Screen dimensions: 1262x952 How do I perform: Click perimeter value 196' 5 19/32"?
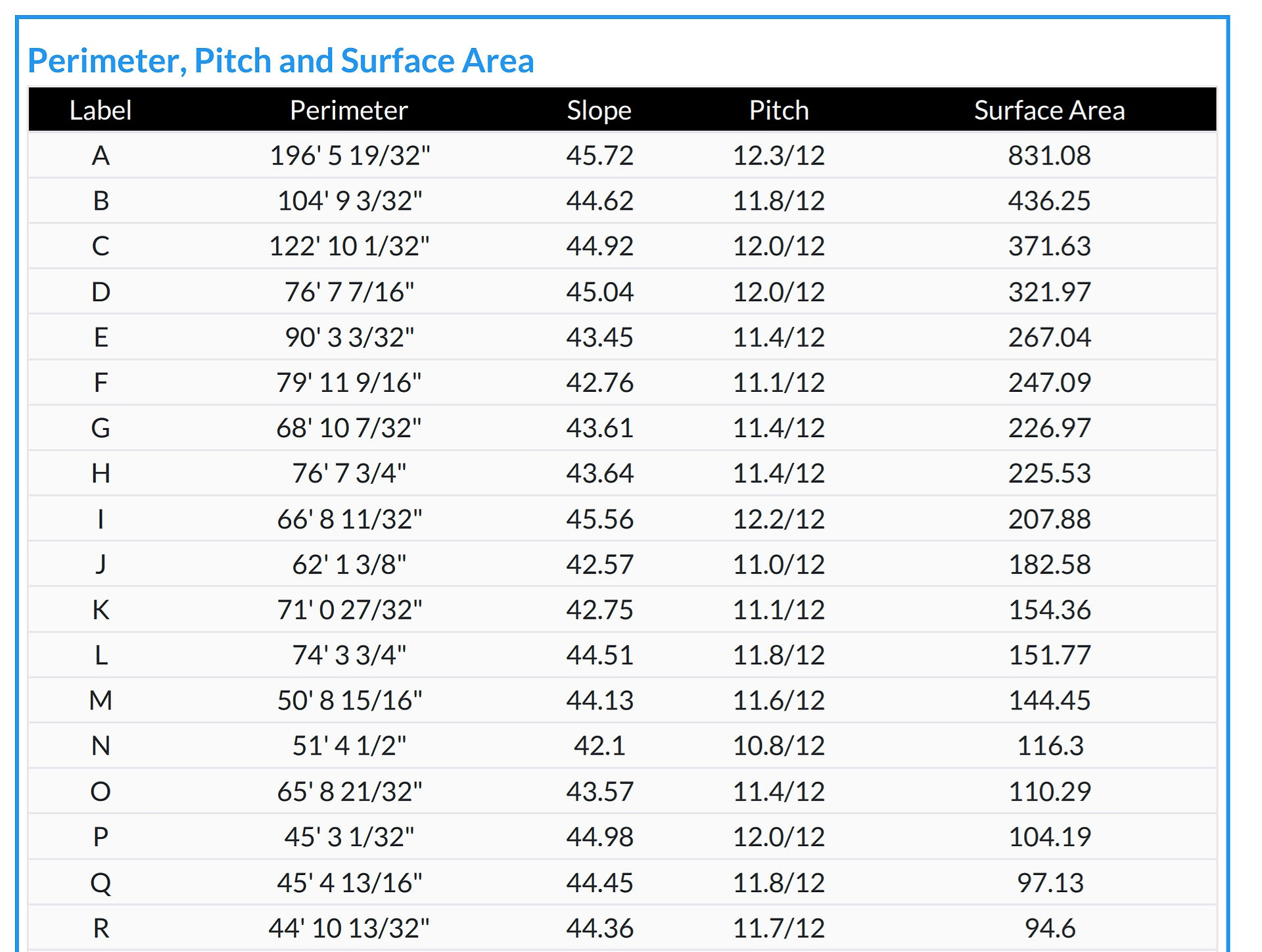click(x=350, y=156)
